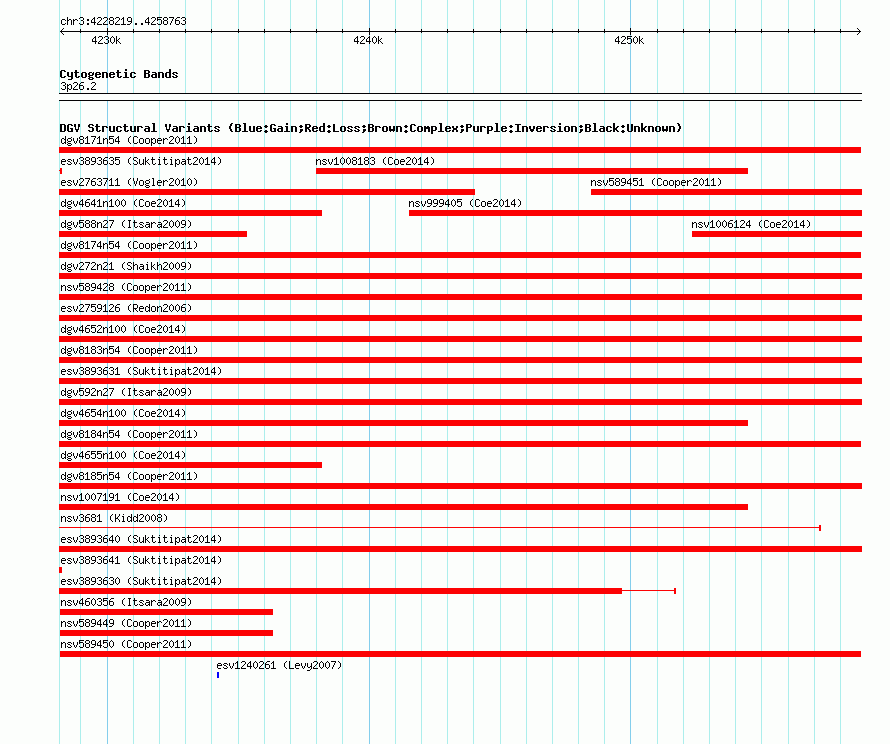
Task: Select nsv460356 (Itsara2009) label
Action: coord(126,602)
